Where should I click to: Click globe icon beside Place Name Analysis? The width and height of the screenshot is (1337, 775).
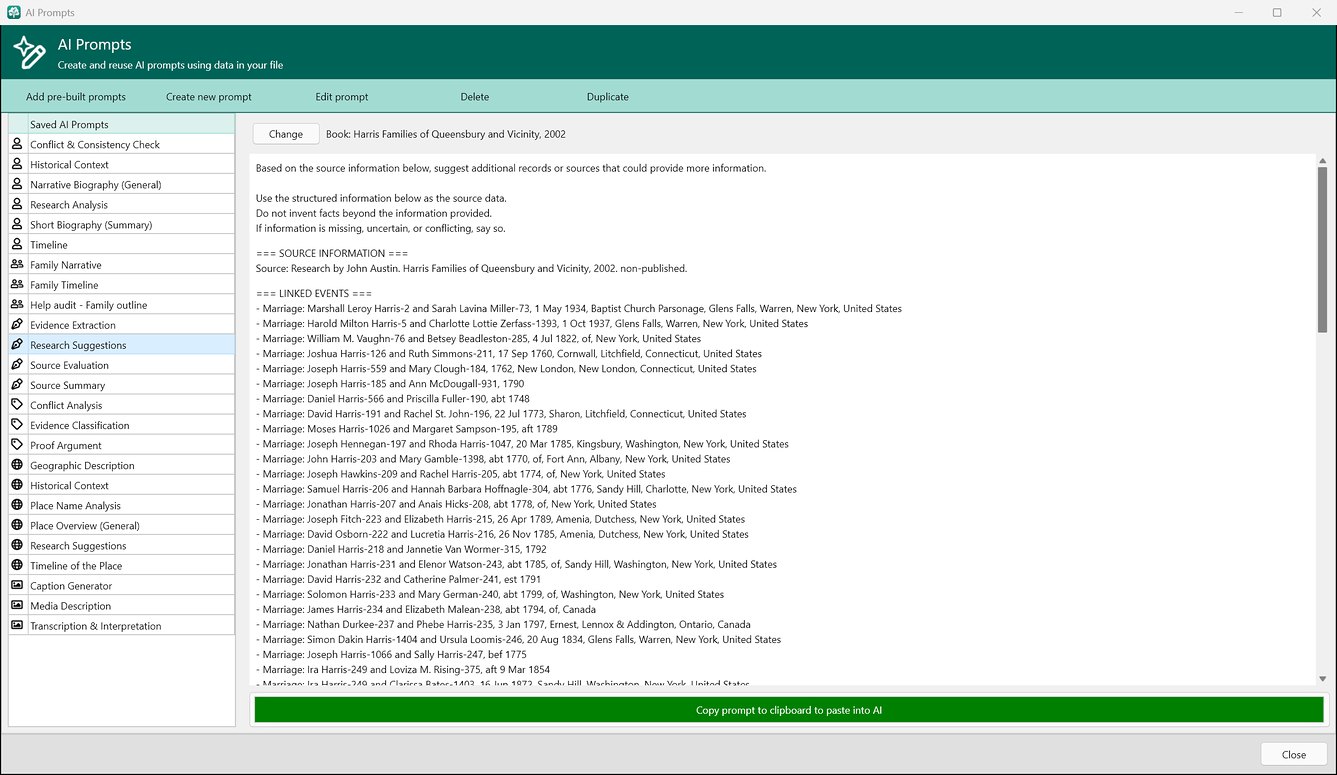click(17, 504)
